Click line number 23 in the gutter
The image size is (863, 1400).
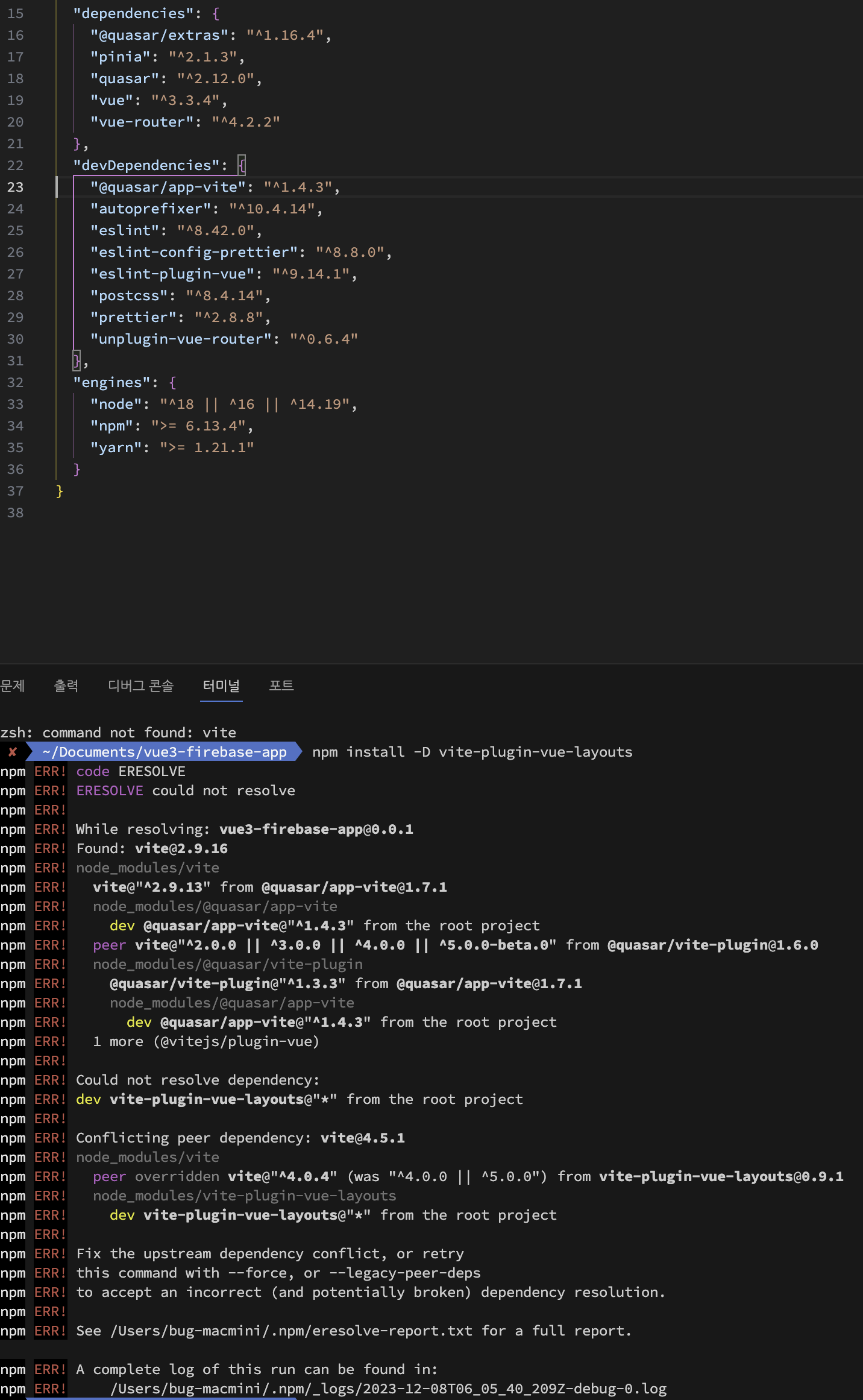tap(16, 187)
